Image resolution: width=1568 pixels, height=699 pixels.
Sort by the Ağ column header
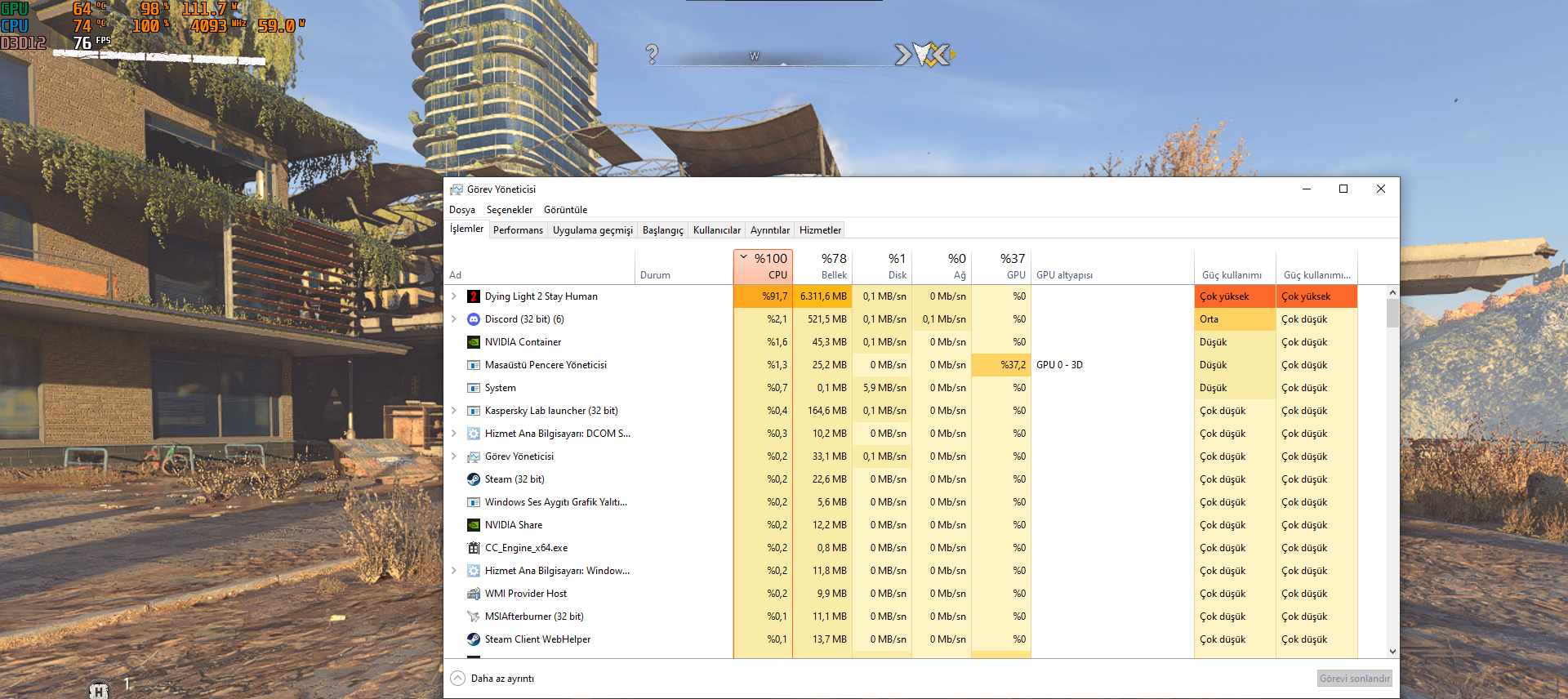[x=942, y=267]
